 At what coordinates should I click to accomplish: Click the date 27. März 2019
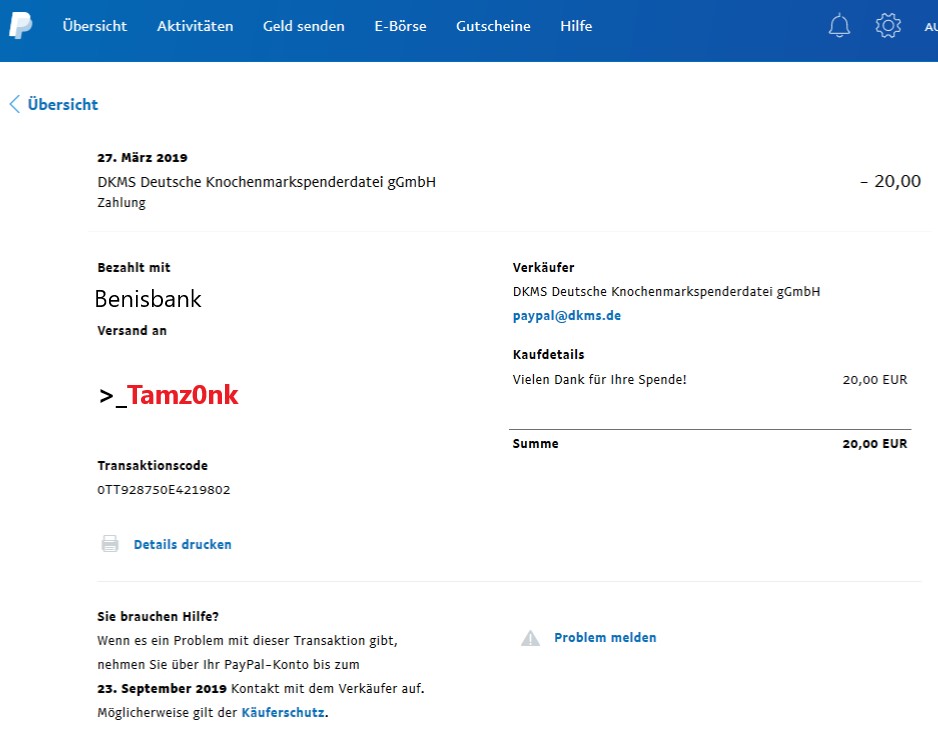pos(142,157)
